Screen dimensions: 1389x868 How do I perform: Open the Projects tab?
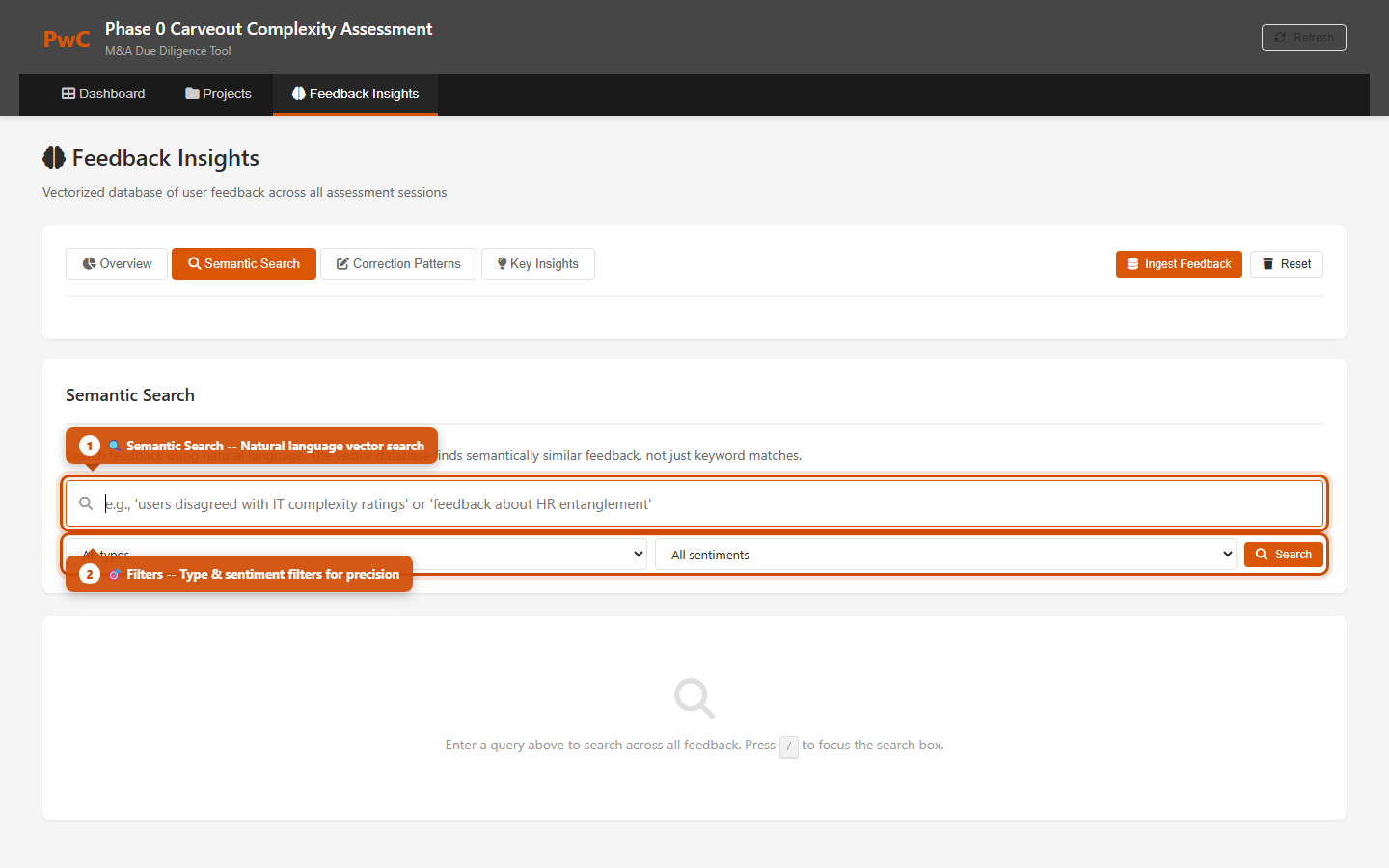[217, 94]
